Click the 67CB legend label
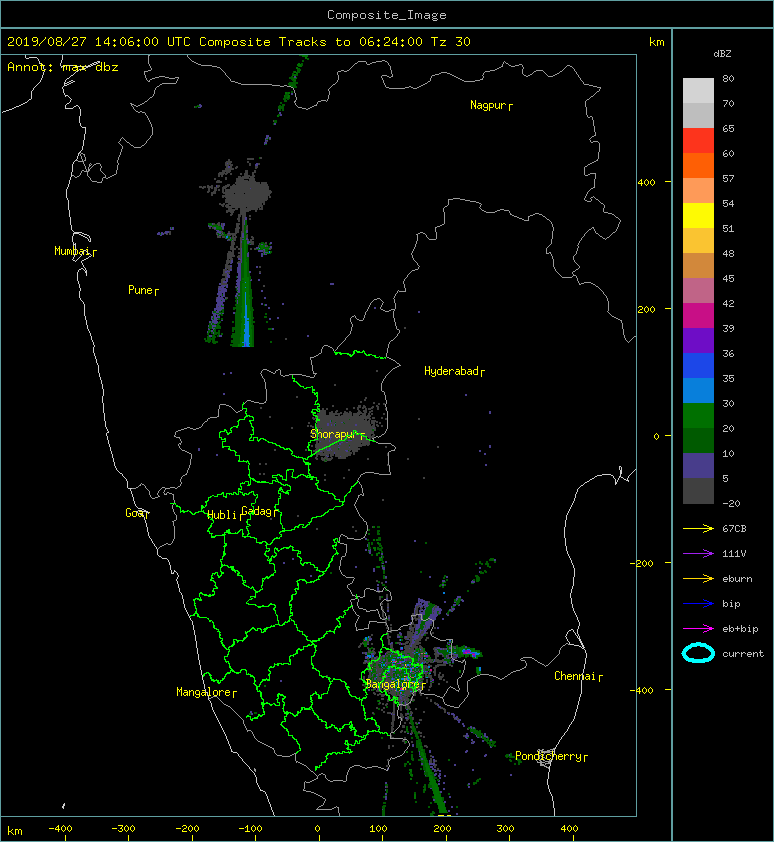The image size is (774, 842). 734,529
